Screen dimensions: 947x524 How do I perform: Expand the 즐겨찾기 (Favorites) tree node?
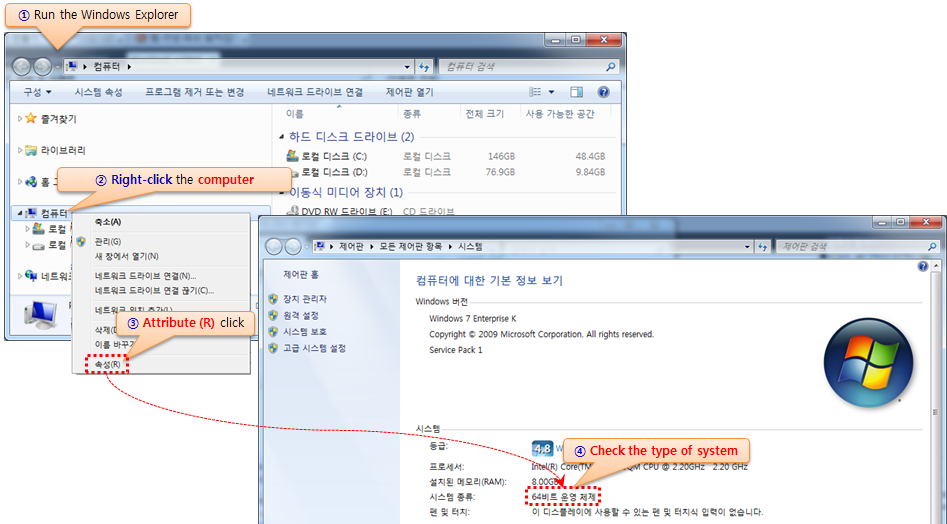click(x=19, y=119)
